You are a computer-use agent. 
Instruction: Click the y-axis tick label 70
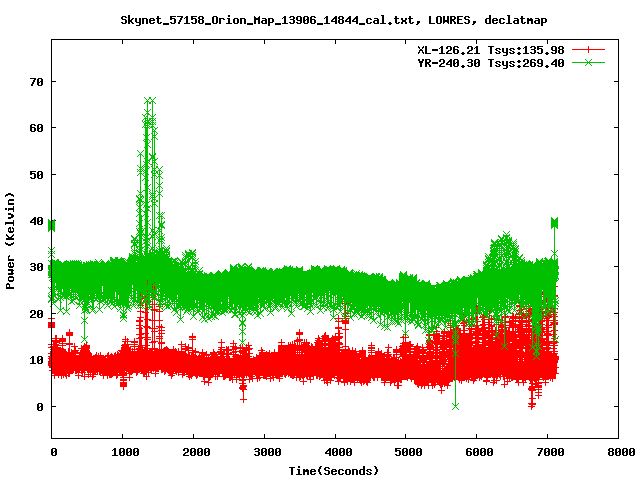pyautogui.click(x=36, y=82)
